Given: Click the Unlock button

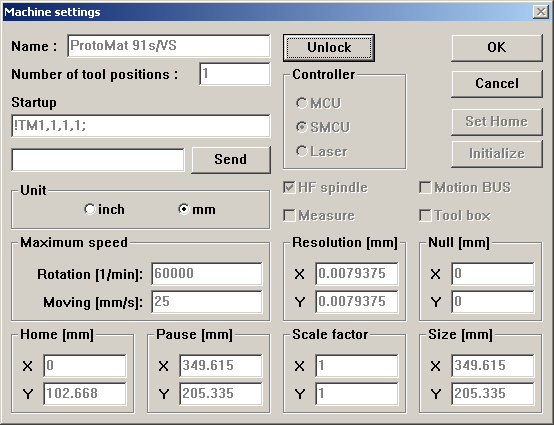Looking at the screenshot, I should point(329,48).
